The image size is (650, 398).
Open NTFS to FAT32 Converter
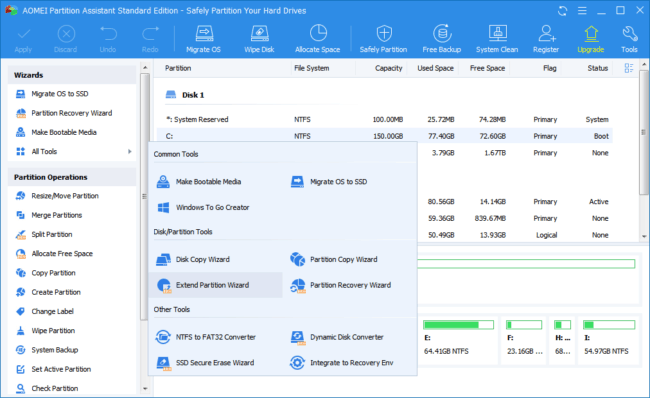206,337
